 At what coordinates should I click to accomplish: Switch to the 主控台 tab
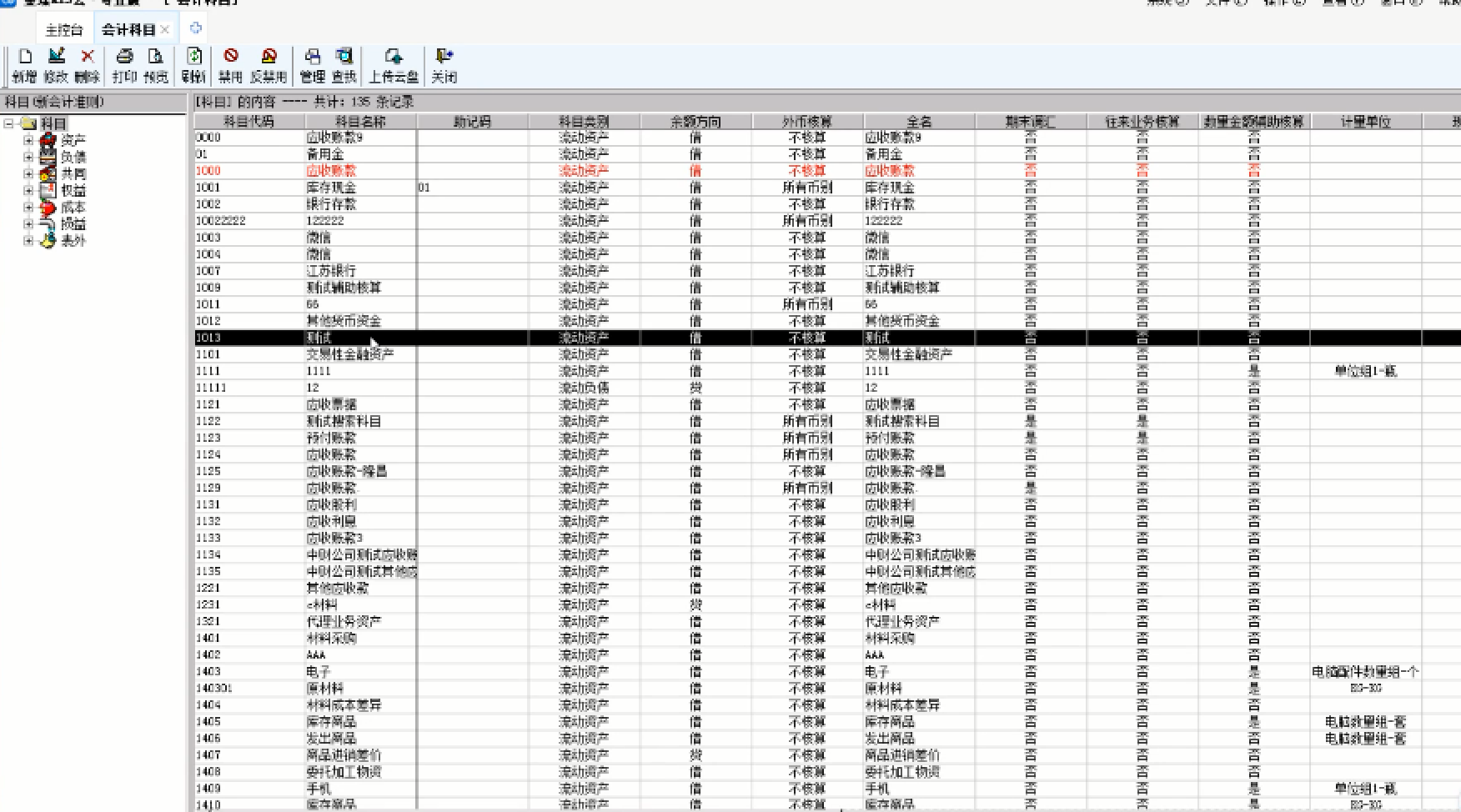click(64, 30)
